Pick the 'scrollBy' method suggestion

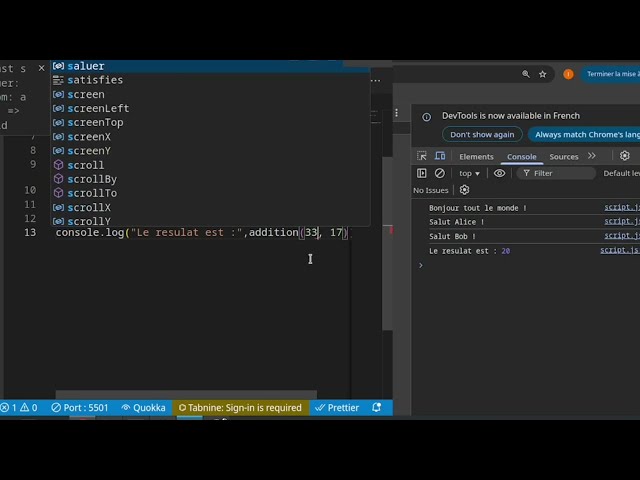(210, 179)
